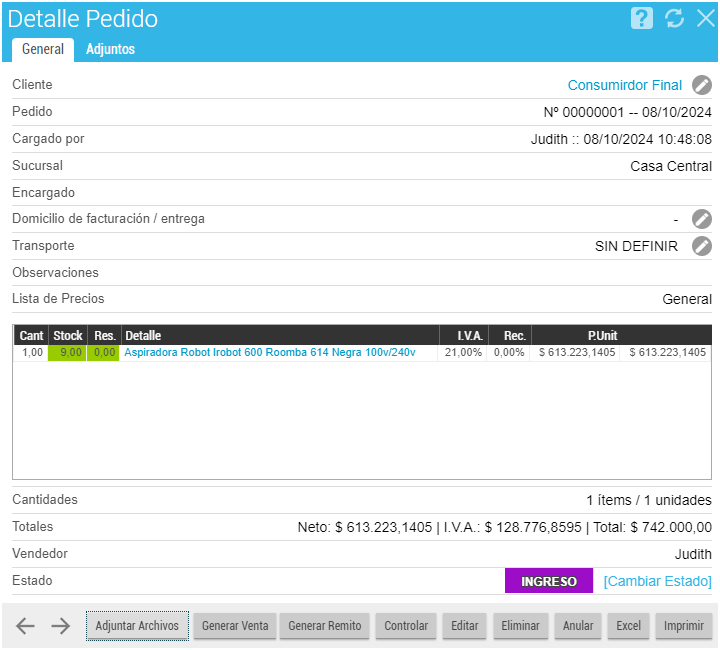Click the purple INGRESO status badge
The width and height of the screenshot is (720, 650).
click(x=548, y=581)
